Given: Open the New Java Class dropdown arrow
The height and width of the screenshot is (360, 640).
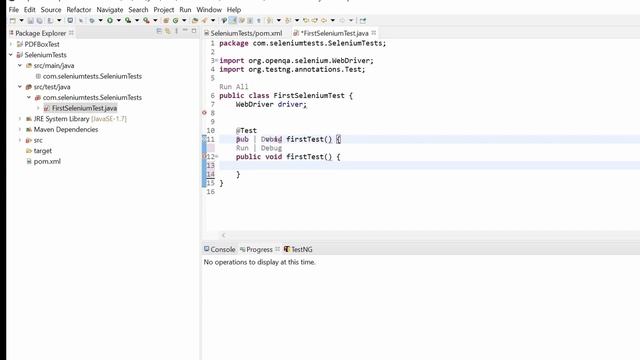Looking at the screenshot, I should (x=184, y=20).
